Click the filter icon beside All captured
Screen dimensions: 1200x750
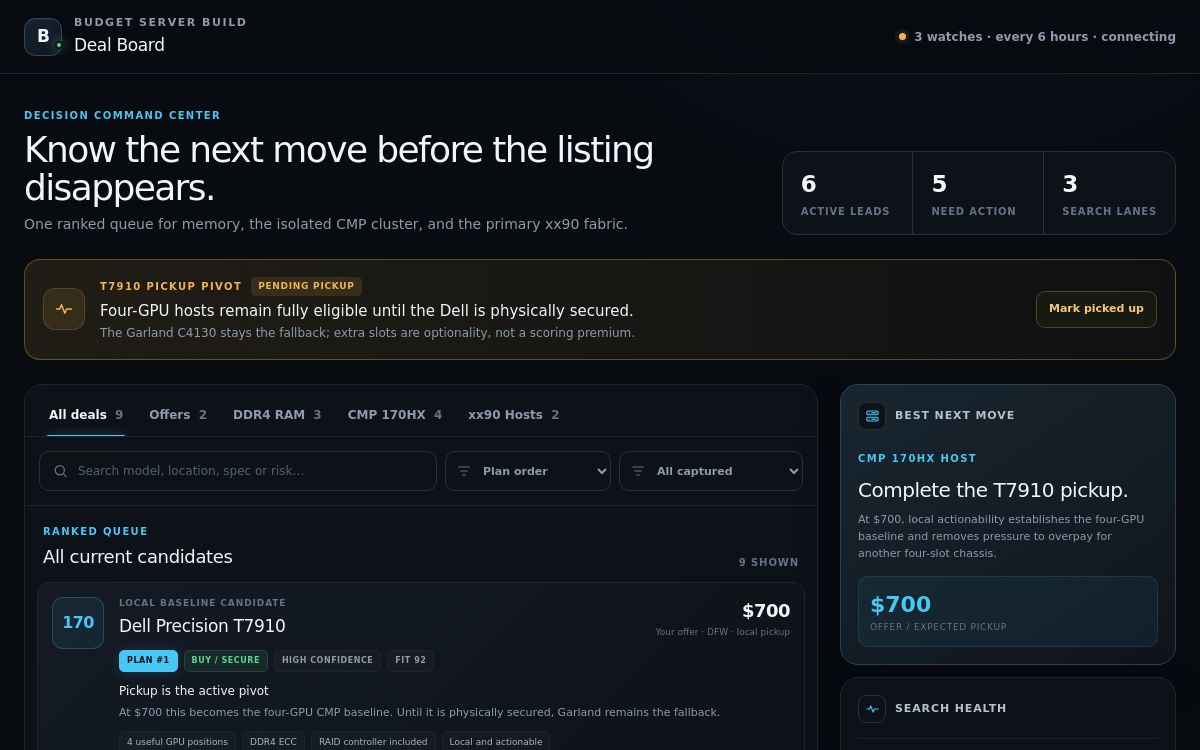(x=638, y=471)
